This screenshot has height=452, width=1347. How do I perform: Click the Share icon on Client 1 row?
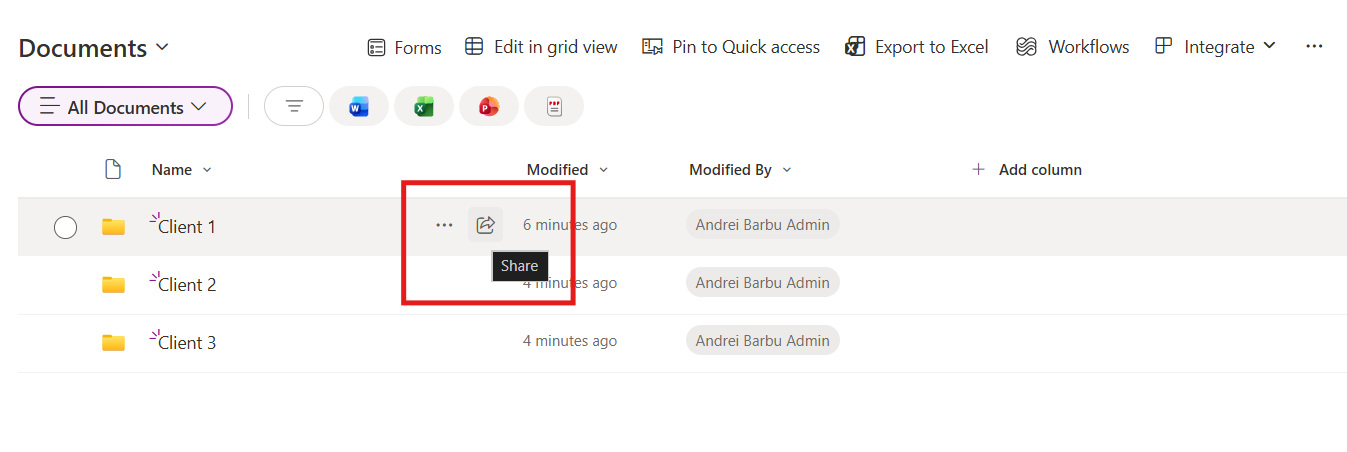(485, 225)
